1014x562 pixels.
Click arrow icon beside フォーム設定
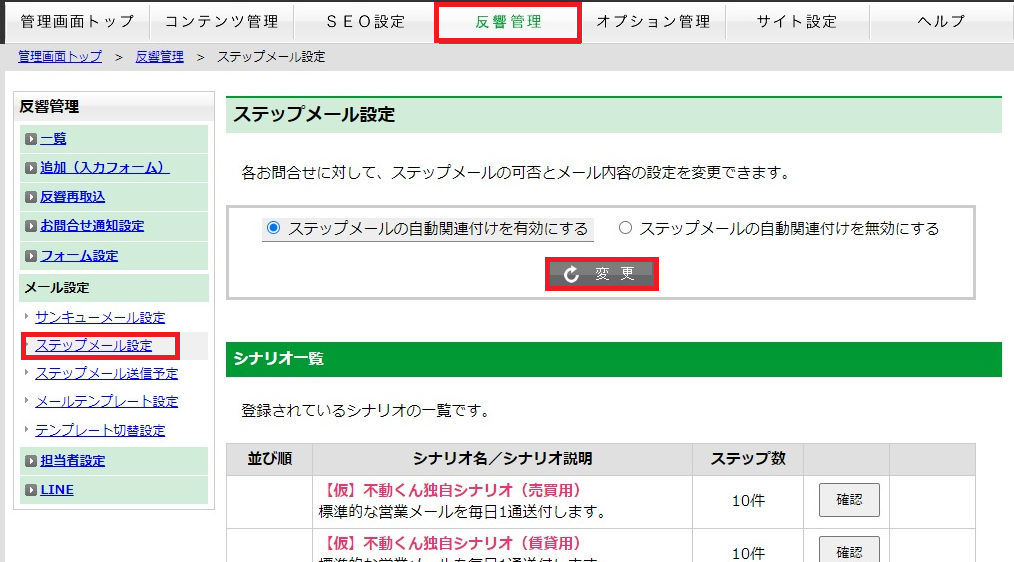[30, 256]
